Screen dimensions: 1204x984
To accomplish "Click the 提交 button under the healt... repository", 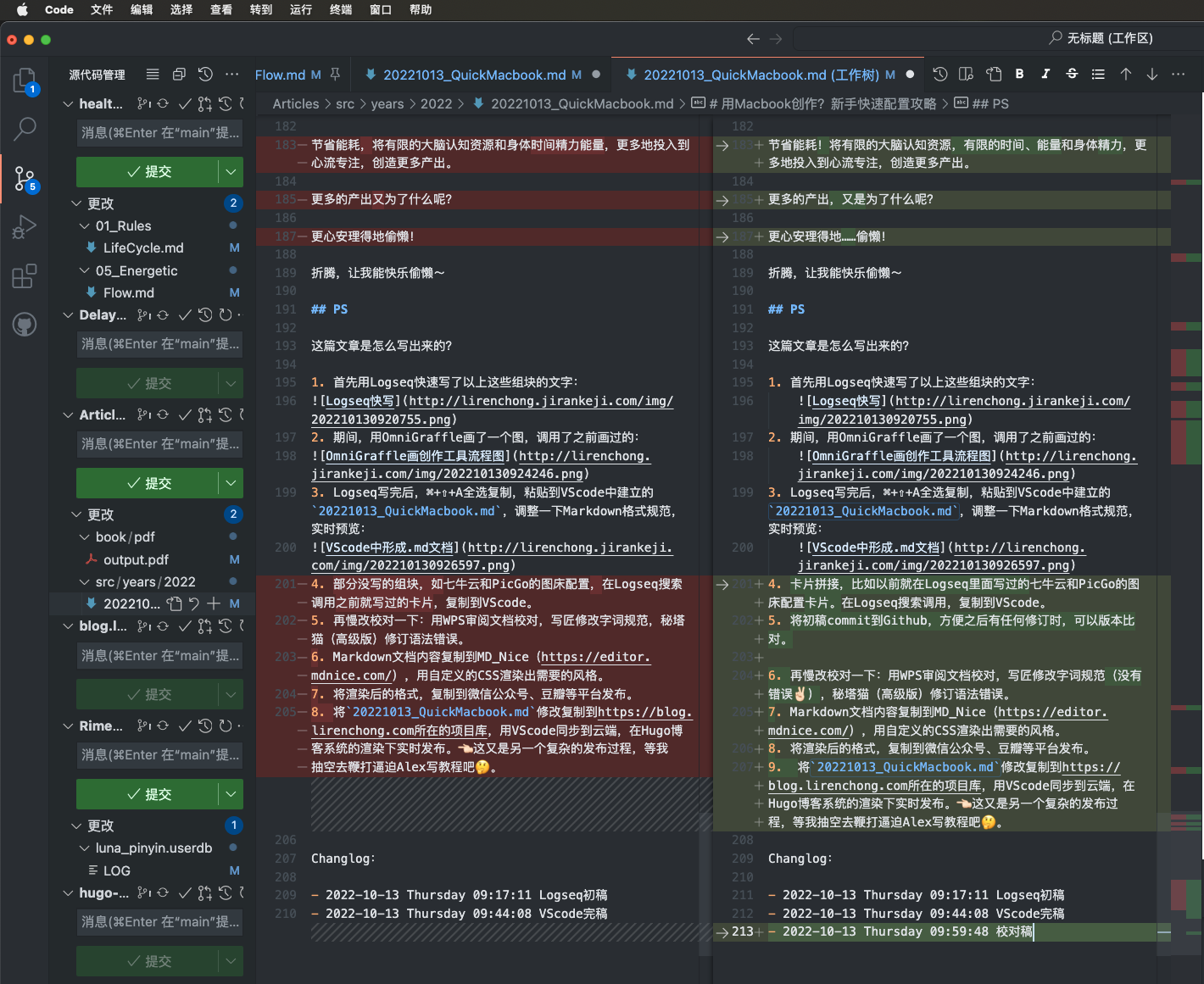I will pyautogui.click(x=148, y=172).
